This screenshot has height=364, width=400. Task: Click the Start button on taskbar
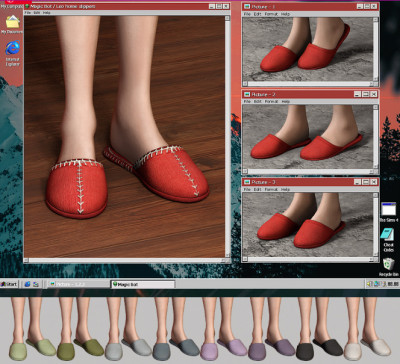9,284
